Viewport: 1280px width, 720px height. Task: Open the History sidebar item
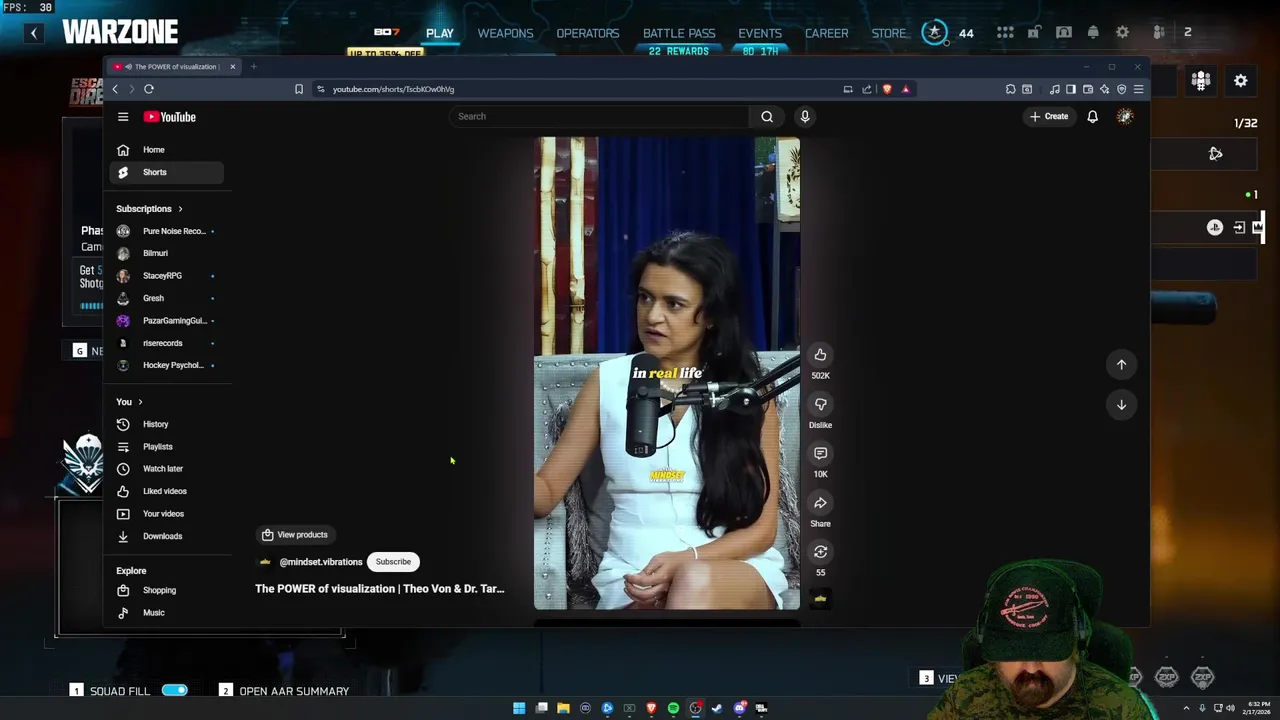[x=166, y=424]
